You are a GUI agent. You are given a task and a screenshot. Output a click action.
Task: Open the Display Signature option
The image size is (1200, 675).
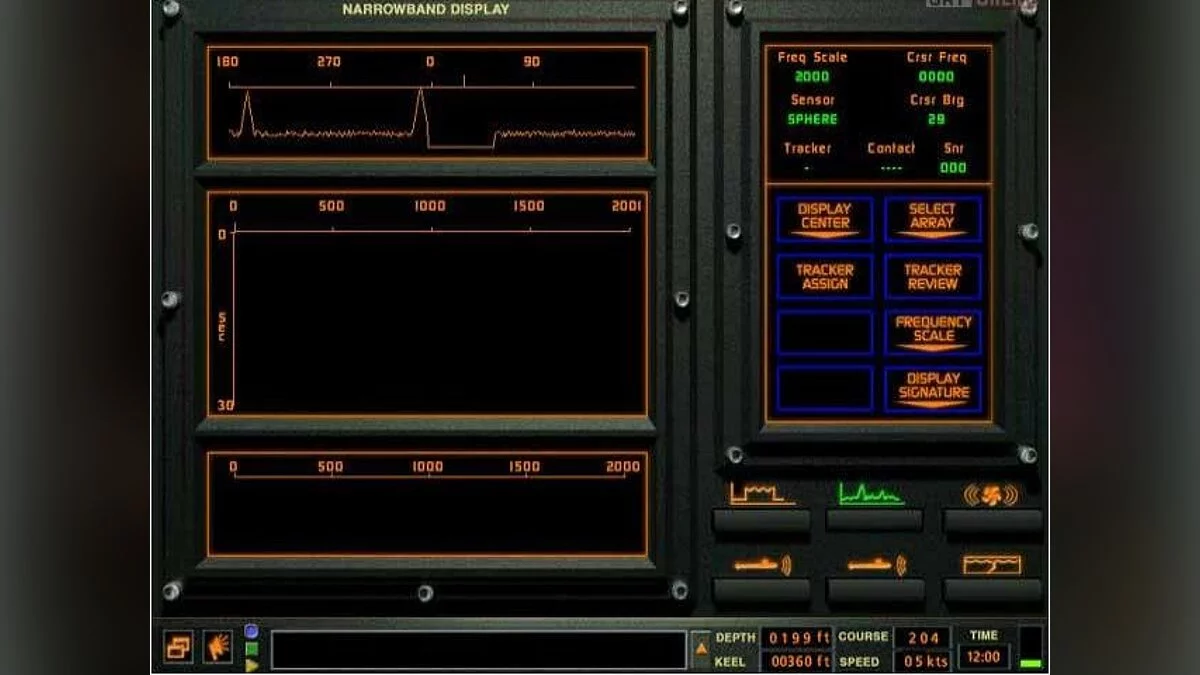(x=933, y=389)
